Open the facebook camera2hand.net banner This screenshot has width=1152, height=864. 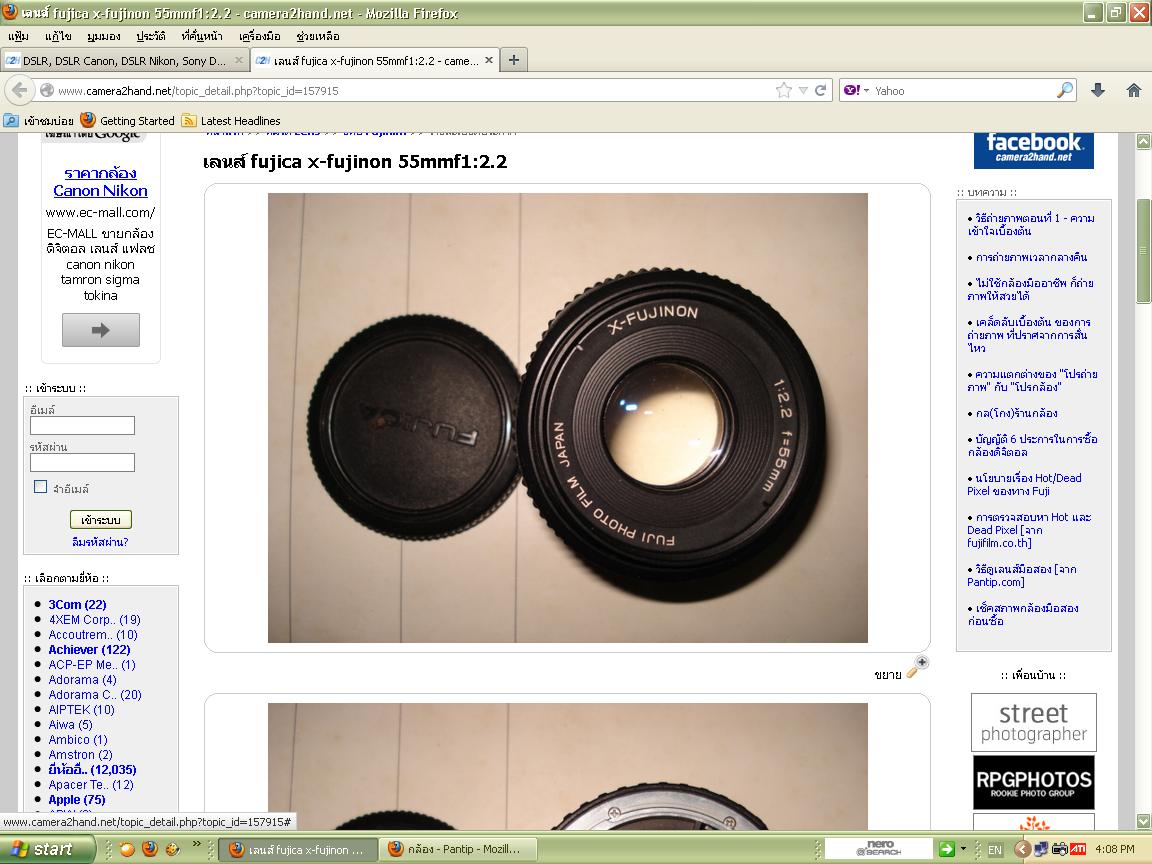click(1034, 150)
